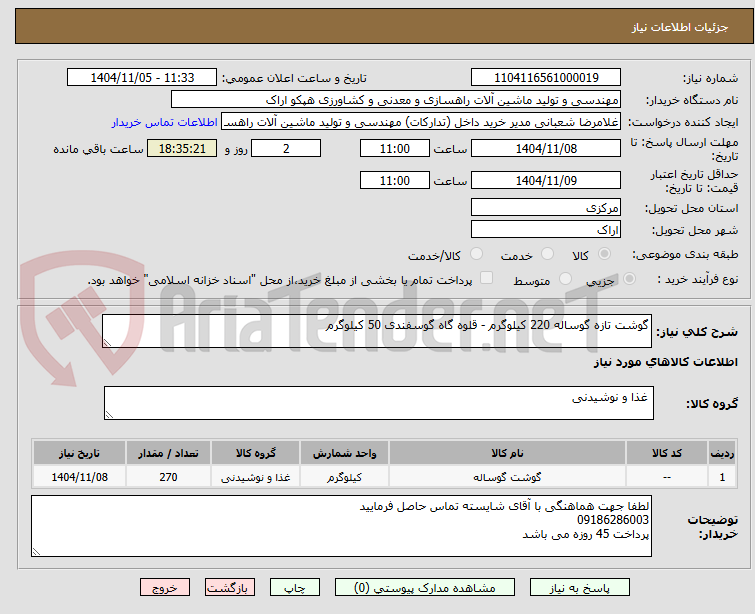Image resolution: width=755 pixels, height=614 pixels.
Task: Click the پاسخ به نیاز button
Action: 580,588
